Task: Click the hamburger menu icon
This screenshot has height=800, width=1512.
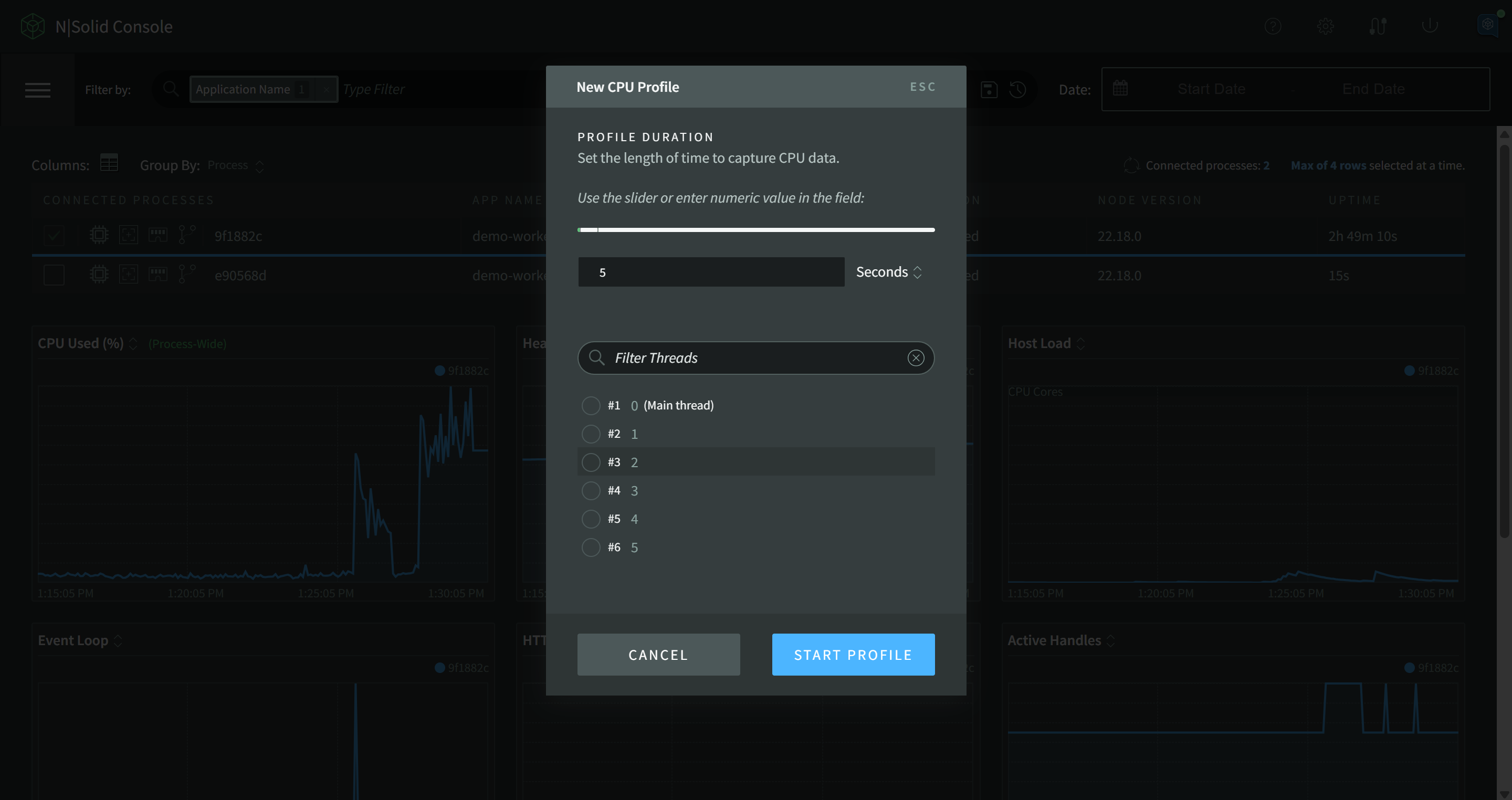Action: coord(38,90)
